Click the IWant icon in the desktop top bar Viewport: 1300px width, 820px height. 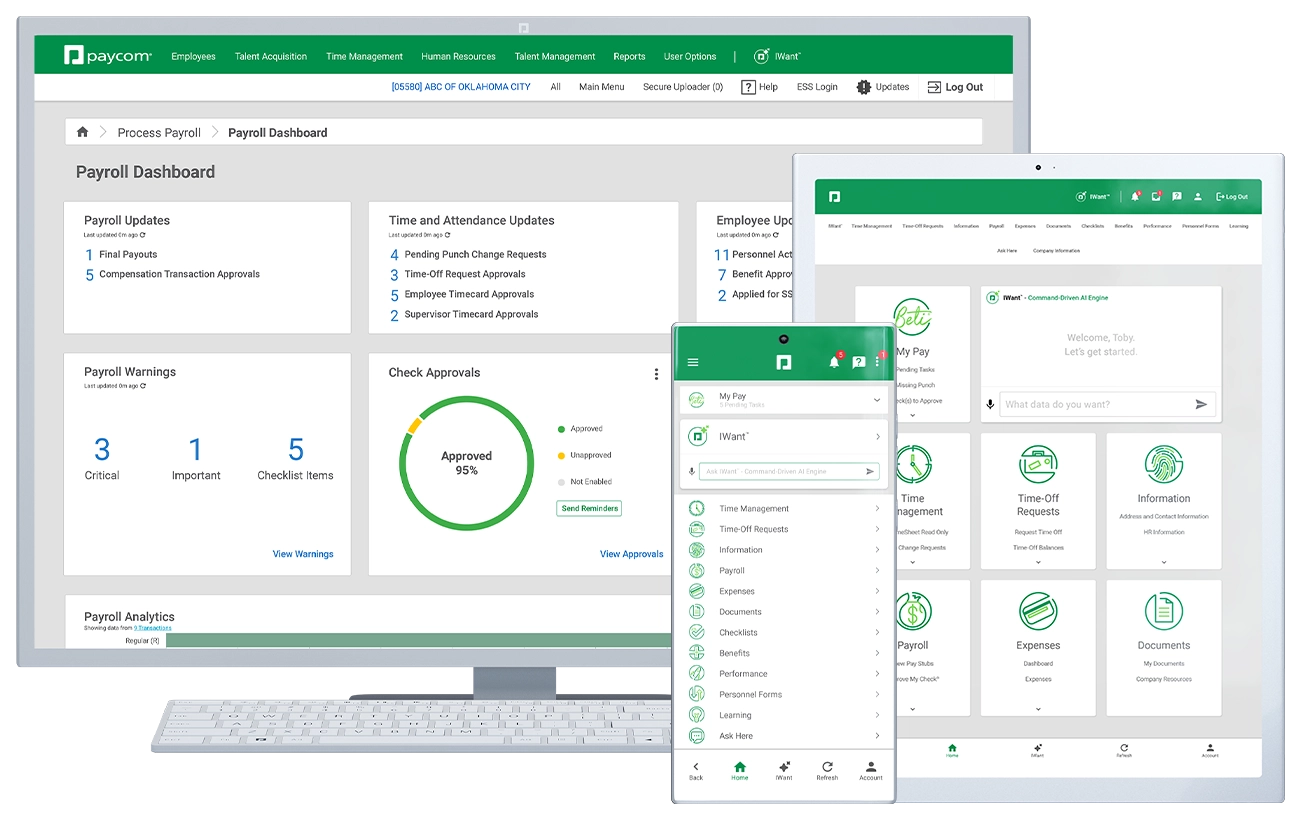pyautogui.click(x=762, y=56)
